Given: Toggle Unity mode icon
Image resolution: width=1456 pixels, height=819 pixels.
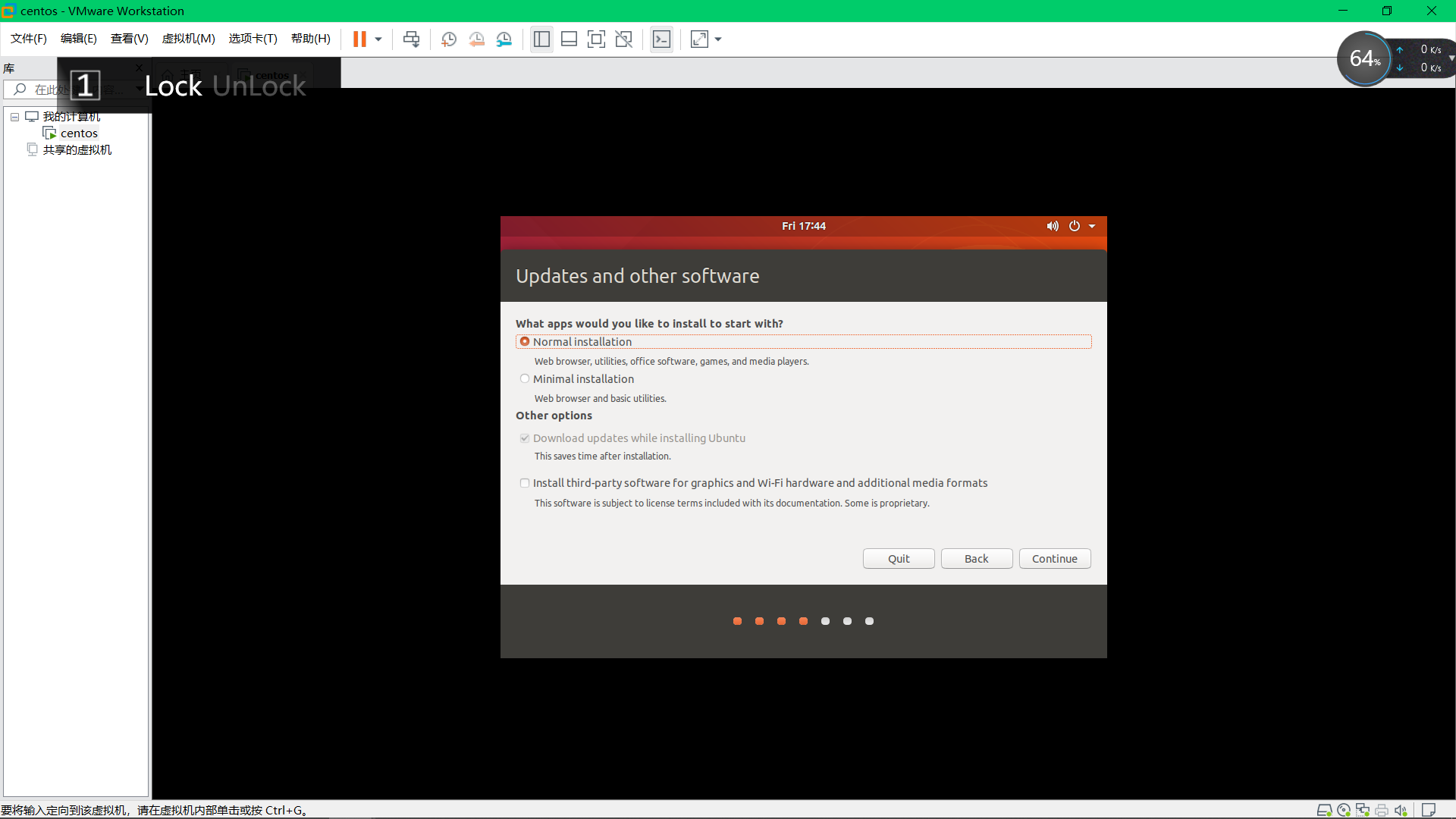Looking at the screenshot, I should coord(624,39).
